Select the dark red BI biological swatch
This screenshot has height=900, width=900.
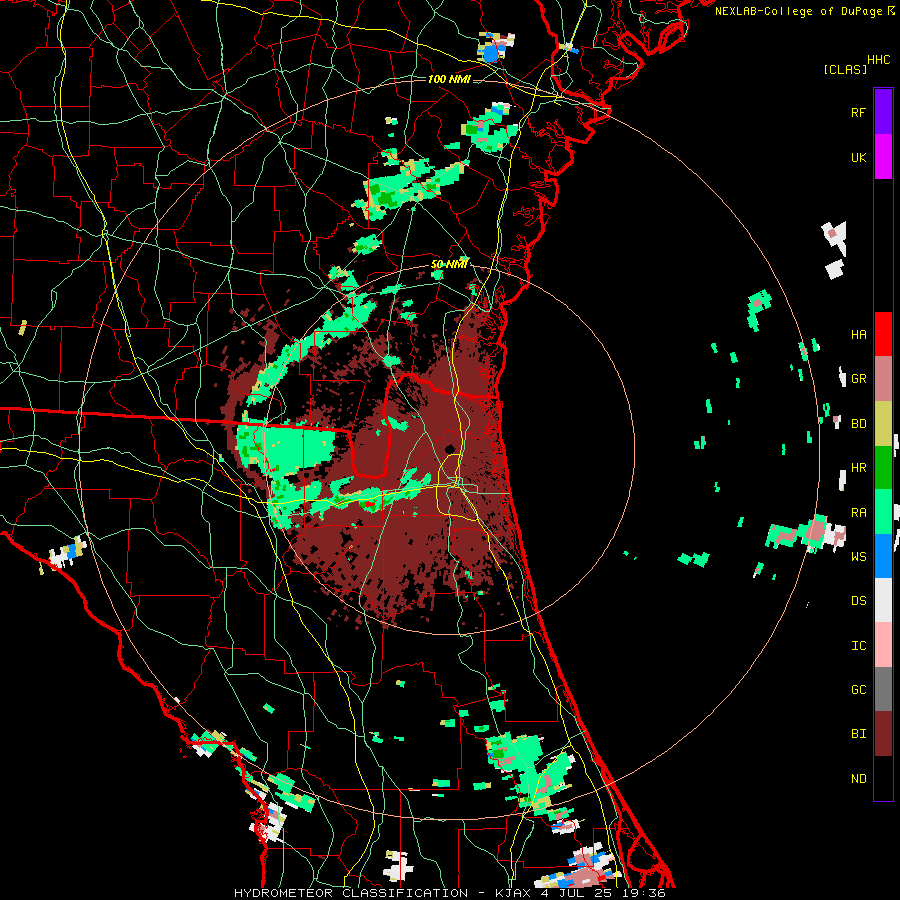(883, 734)
